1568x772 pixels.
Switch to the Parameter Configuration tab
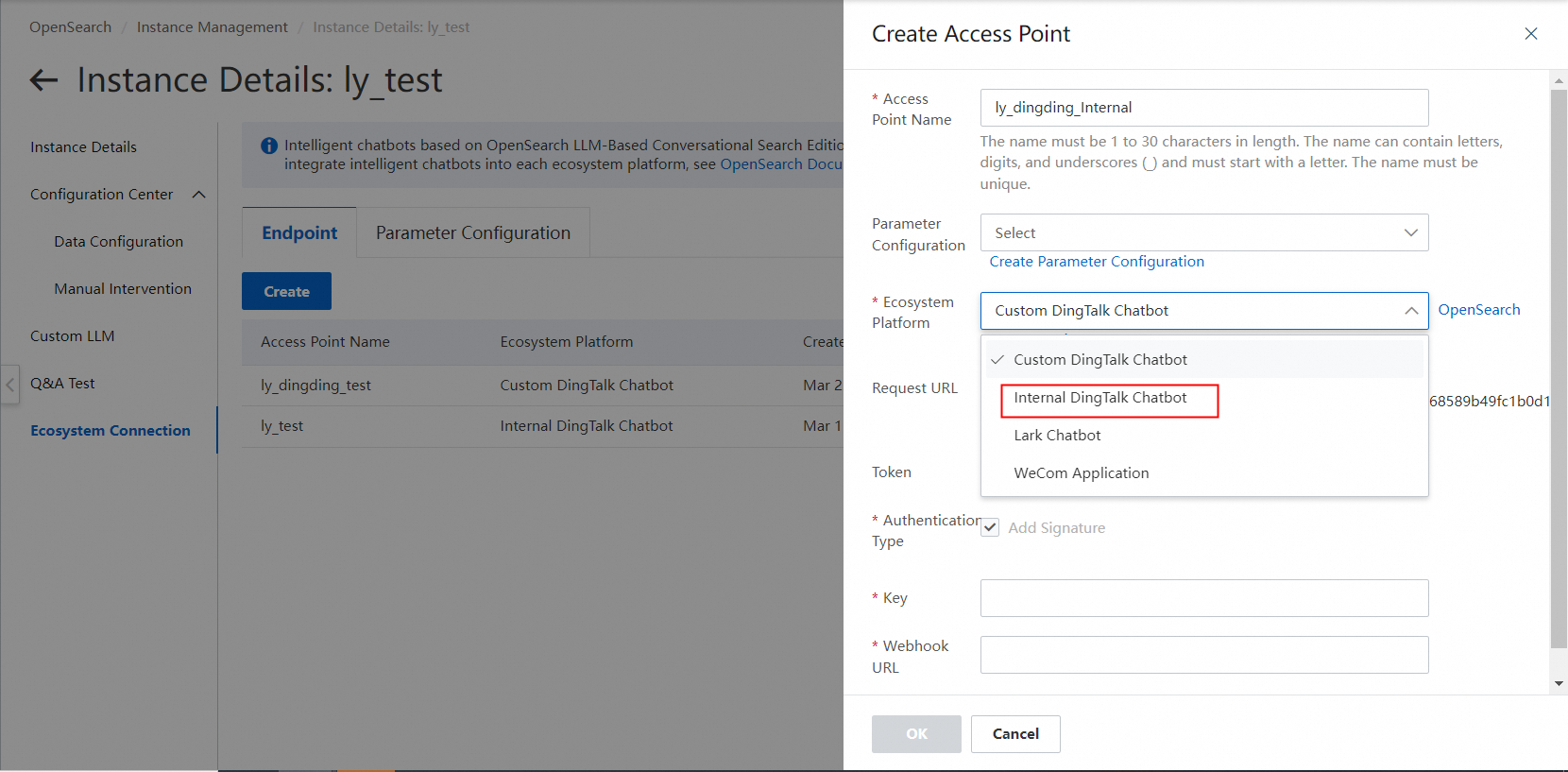point(472,233)
